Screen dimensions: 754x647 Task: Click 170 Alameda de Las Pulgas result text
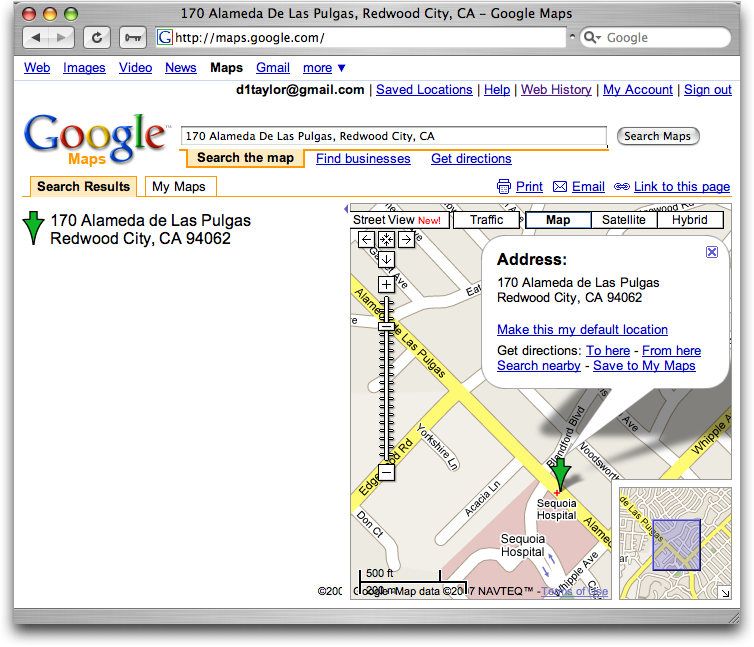(151, 229)
